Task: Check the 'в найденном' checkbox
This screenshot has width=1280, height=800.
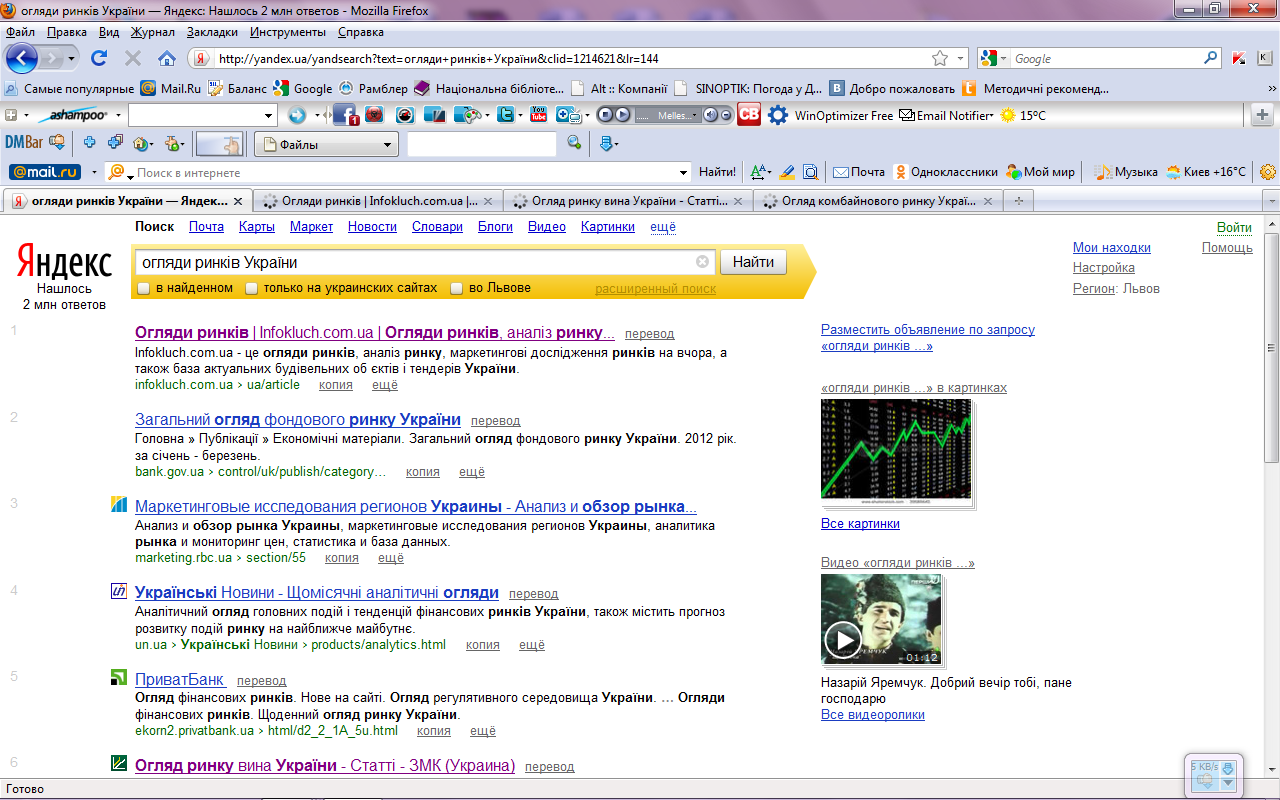Action: point(144,288)
